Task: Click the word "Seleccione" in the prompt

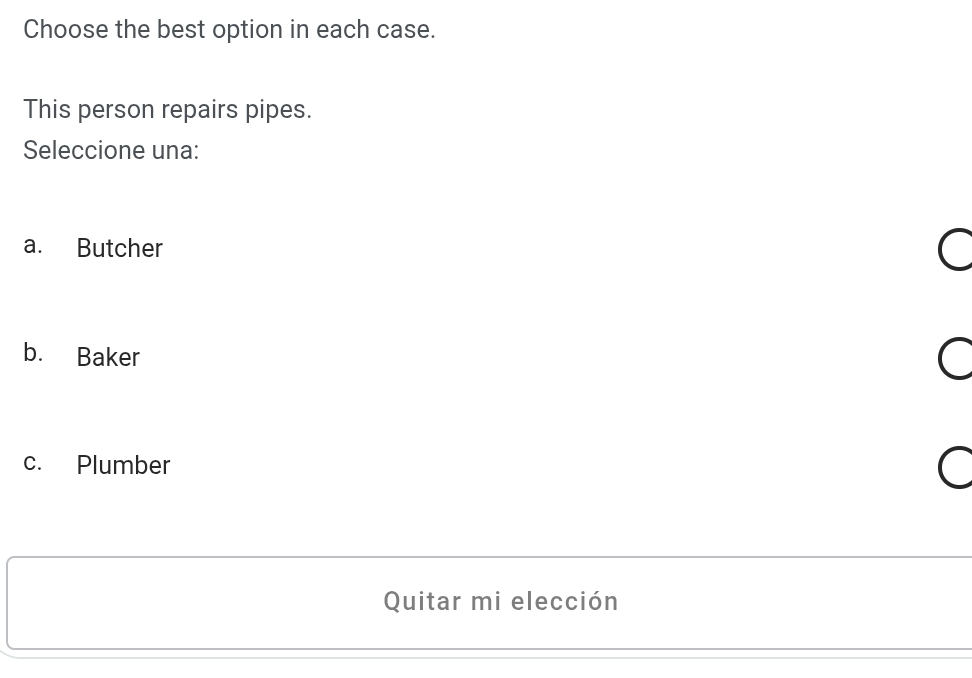Action: [84, 151]
